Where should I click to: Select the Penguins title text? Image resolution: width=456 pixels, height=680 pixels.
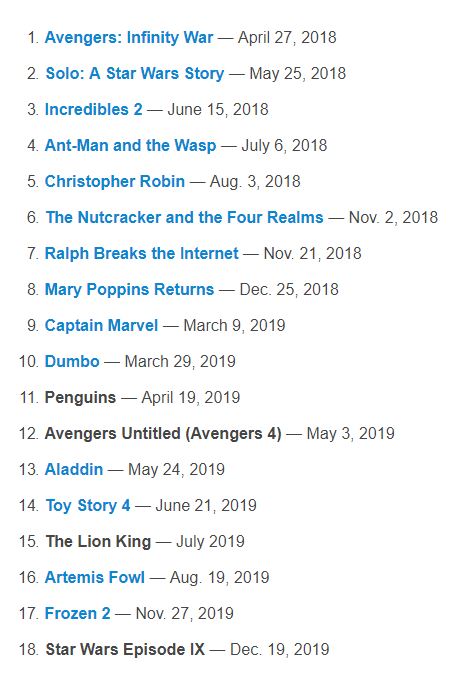[80, 397]
